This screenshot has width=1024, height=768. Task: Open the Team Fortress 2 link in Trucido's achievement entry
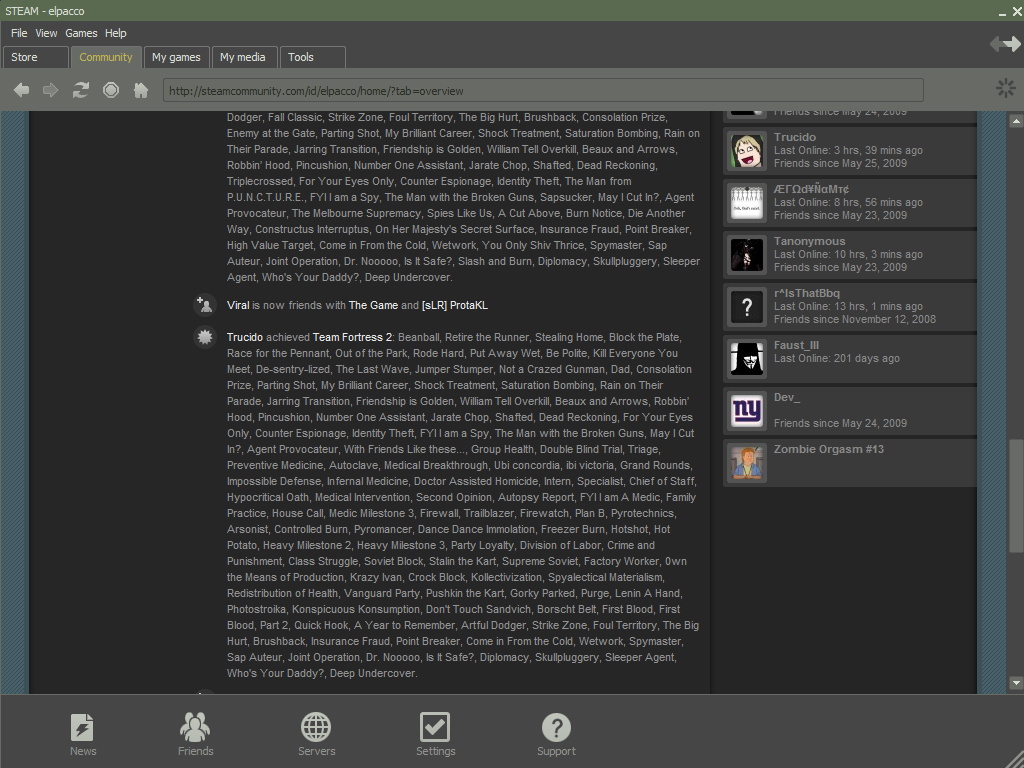[x=352, y=337]
